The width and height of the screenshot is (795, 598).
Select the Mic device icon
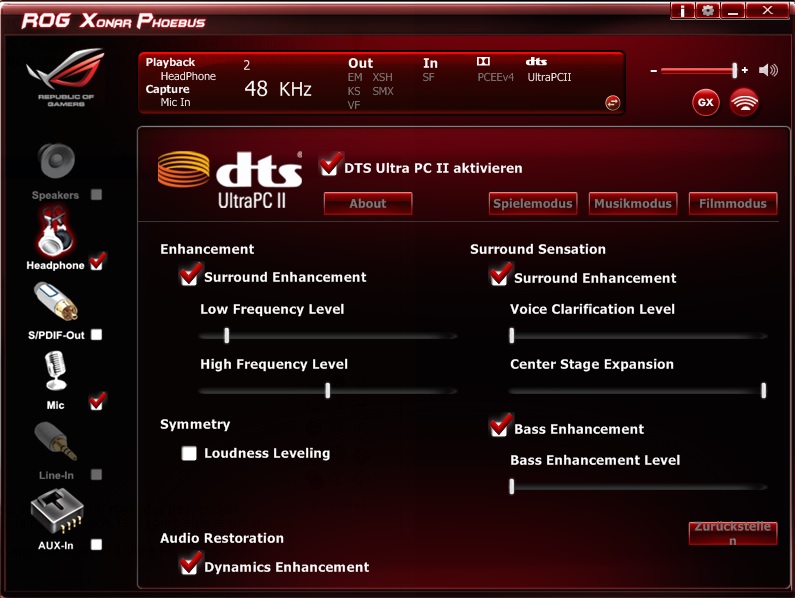(x=55, y=371)
